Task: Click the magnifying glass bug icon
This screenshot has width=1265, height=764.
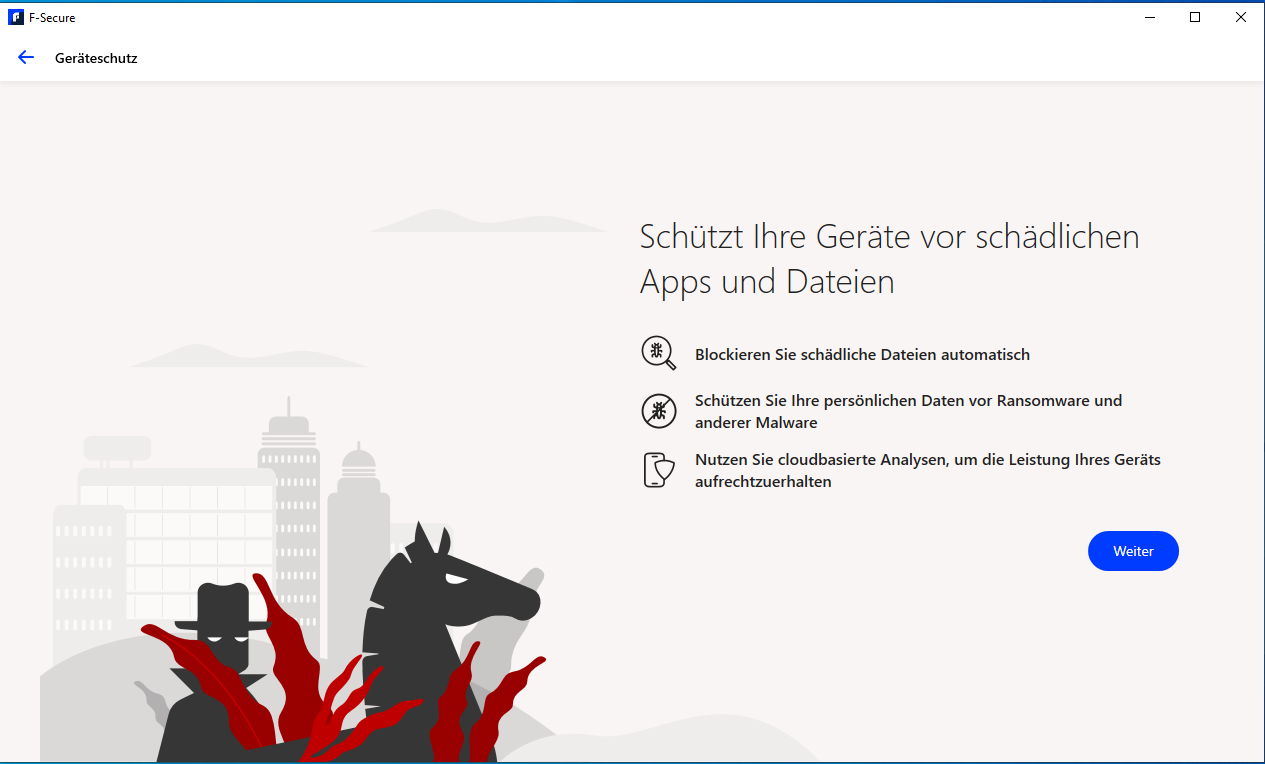Action: tap(657, 353)
